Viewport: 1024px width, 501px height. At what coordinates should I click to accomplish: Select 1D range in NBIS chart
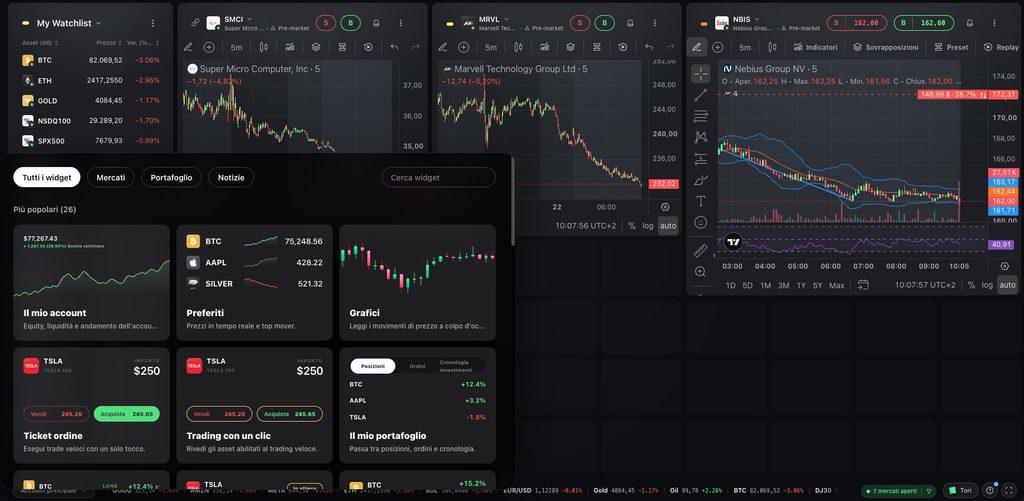(x=731, y=285)
